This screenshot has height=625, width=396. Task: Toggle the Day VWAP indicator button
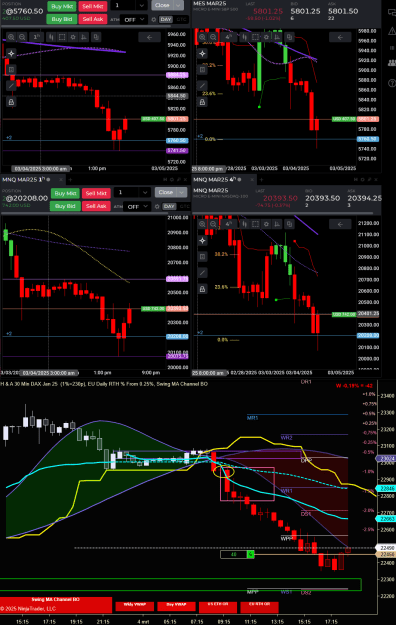pyautogui.click(x=176, y=607)
